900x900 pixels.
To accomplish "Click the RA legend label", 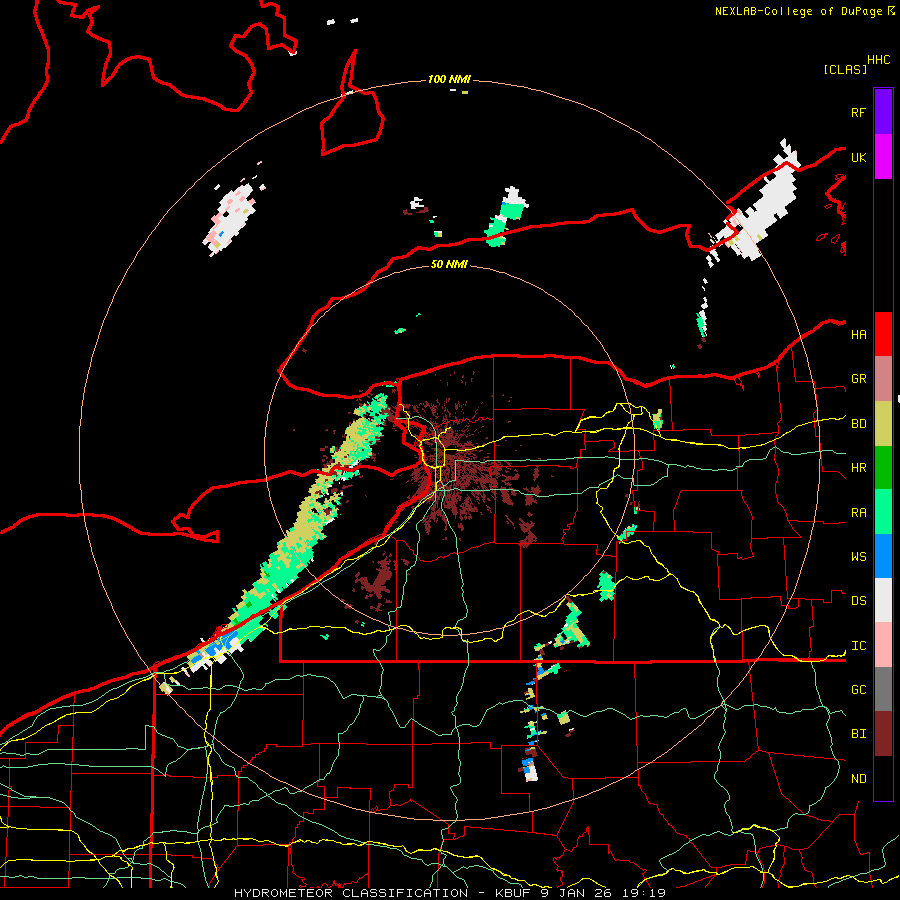I will [859, 512].
